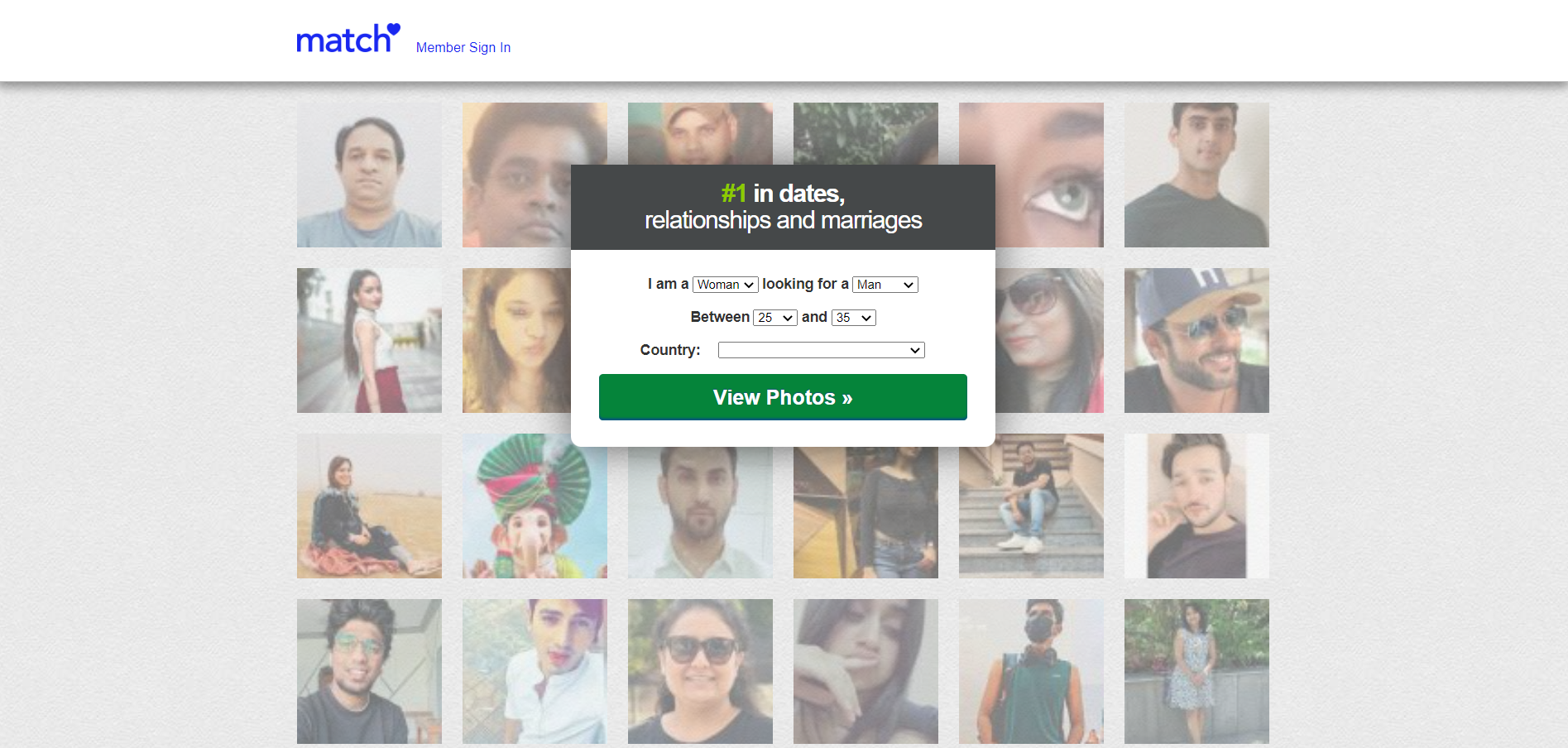Select photo of man in white shirt bottom row

(535, 671)
